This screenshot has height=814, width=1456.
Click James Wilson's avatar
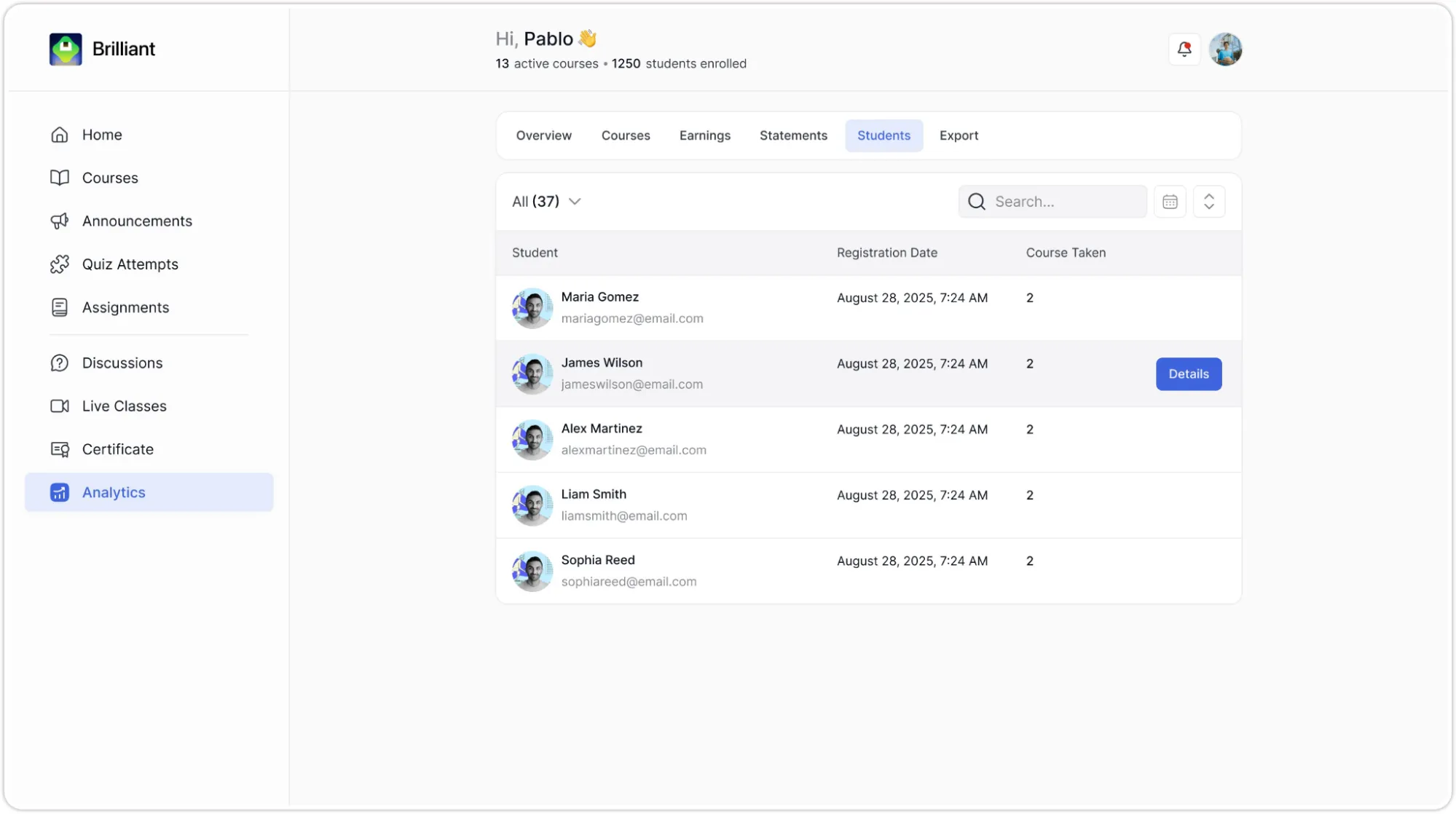(x=532, y=374)
